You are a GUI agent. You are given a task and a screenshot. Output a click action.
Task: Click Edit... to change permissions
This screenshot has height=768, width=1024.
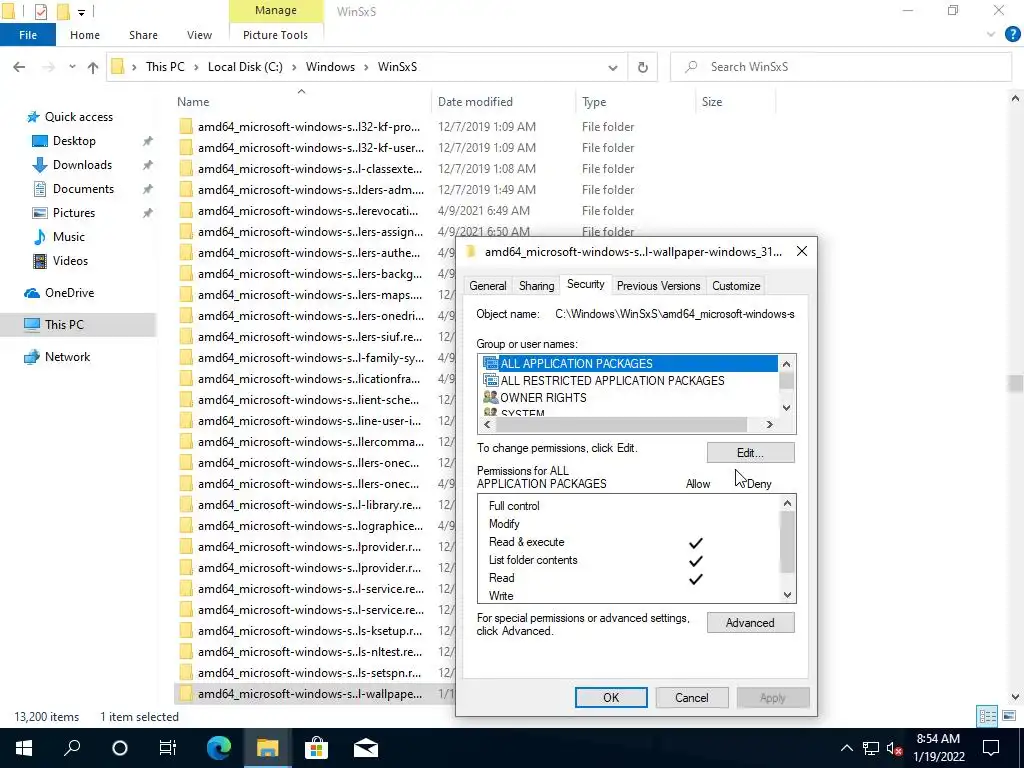coord(750,453)
